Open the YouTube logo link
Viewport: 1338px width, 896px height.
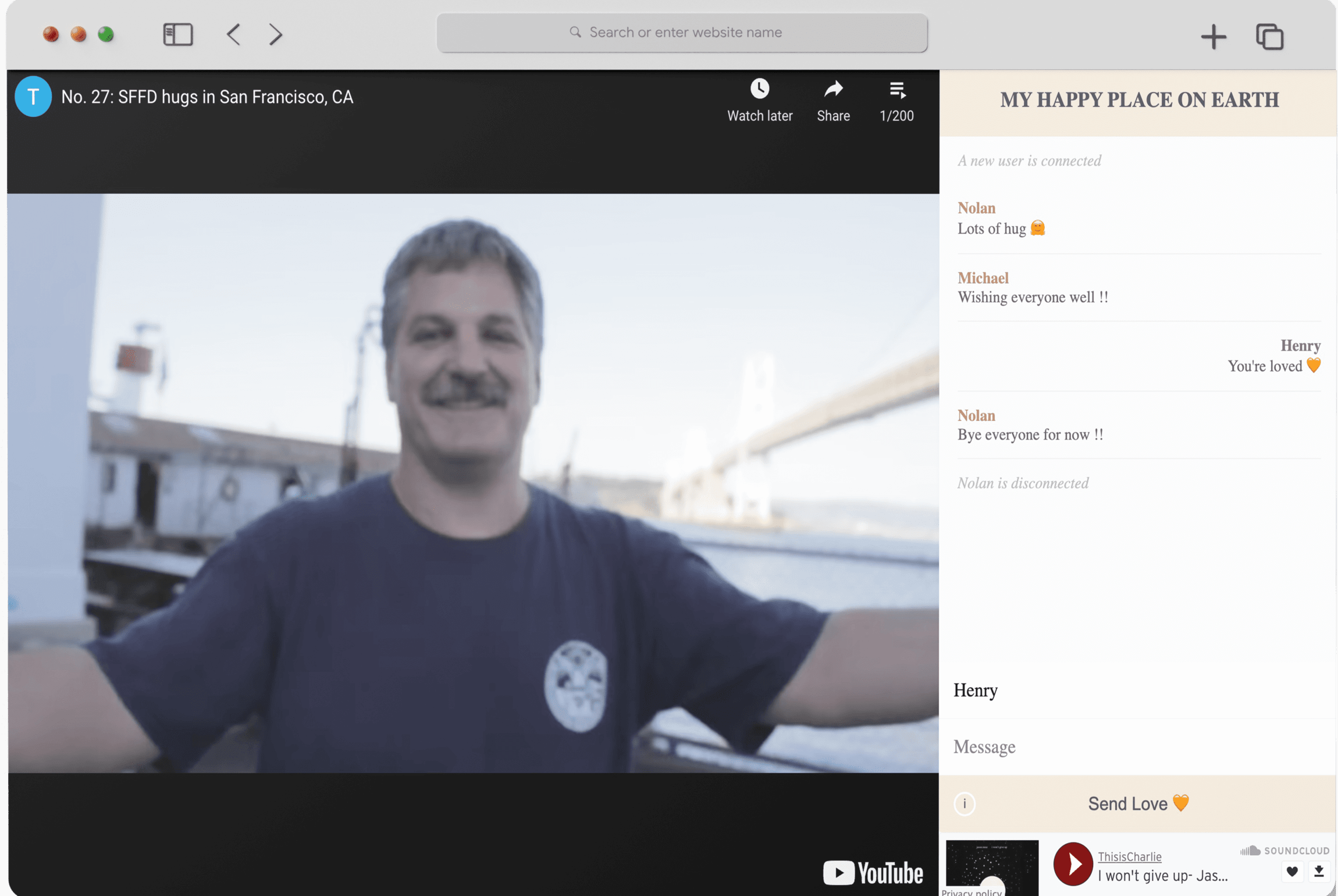point(872,872)
